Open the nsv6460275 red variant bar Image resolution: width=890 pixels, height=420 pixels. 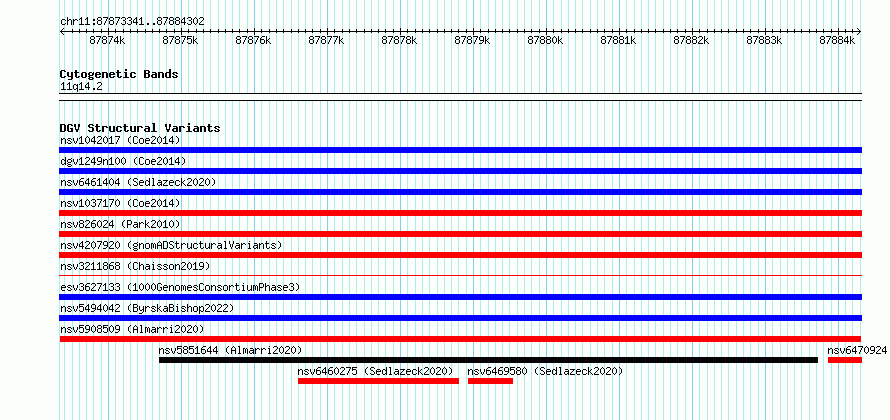point(378,381)
